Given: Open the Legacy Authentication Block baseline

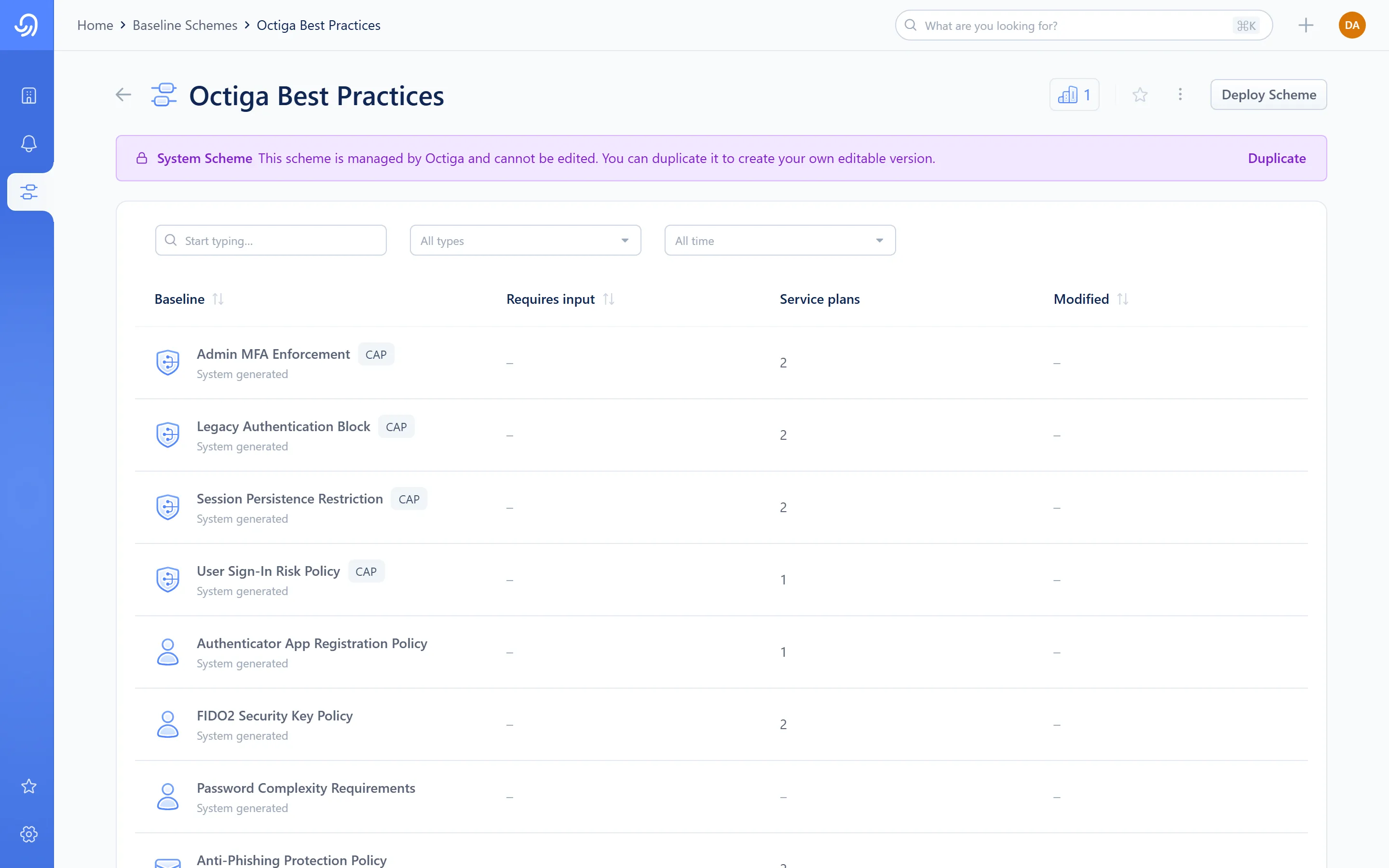Looking at the screenshot, I should coord(722,435).
